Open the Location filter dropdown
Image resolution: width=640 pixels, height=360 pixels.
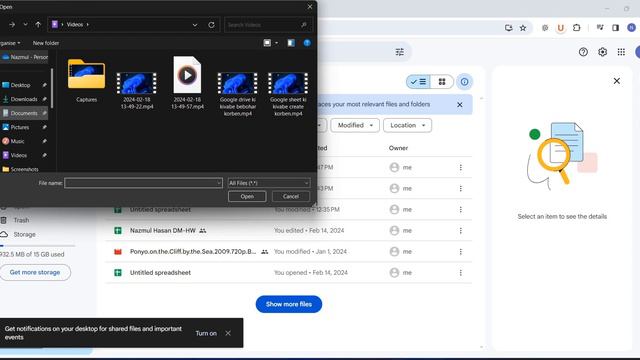(407, 125)
